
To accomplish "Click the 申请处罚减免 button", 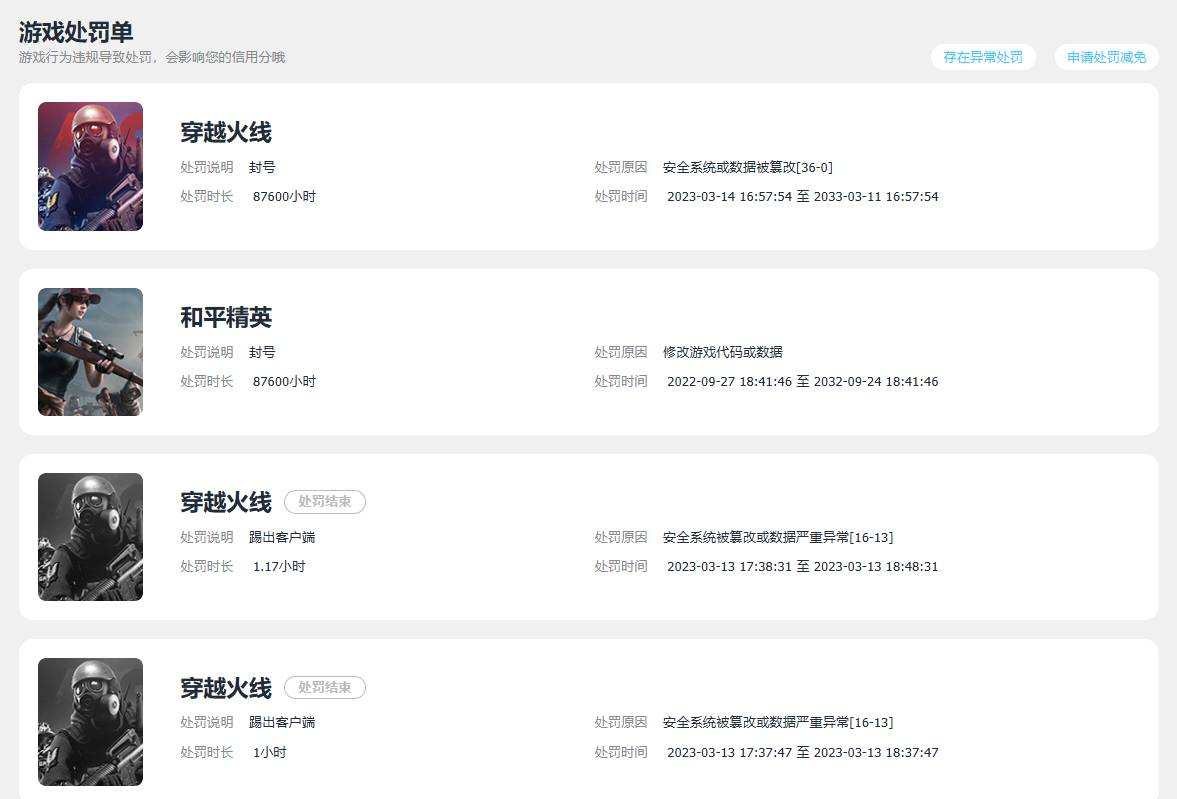I will 1106,57.
